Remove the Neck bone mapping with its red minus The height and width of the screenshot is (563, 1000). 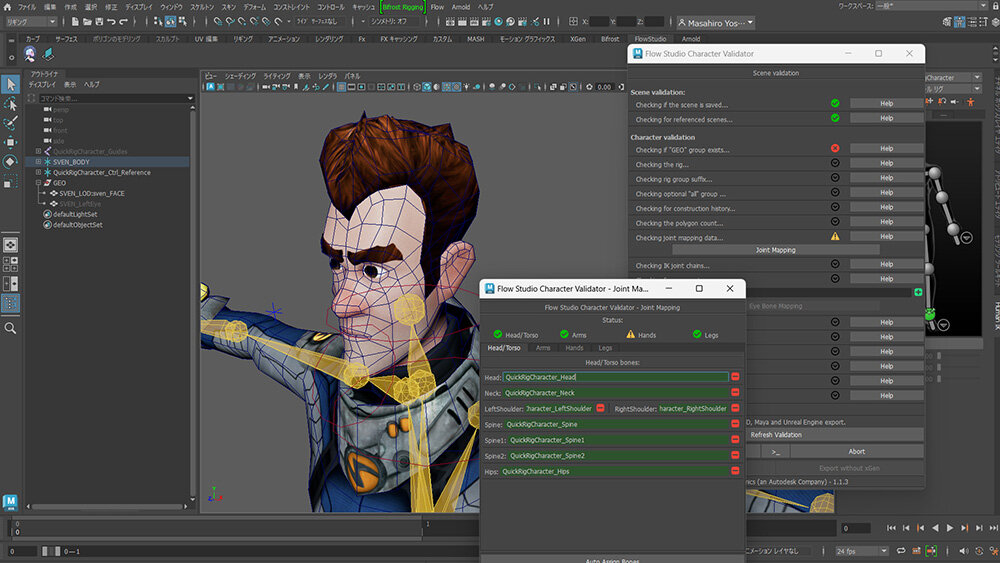click(x=735, y=393)
